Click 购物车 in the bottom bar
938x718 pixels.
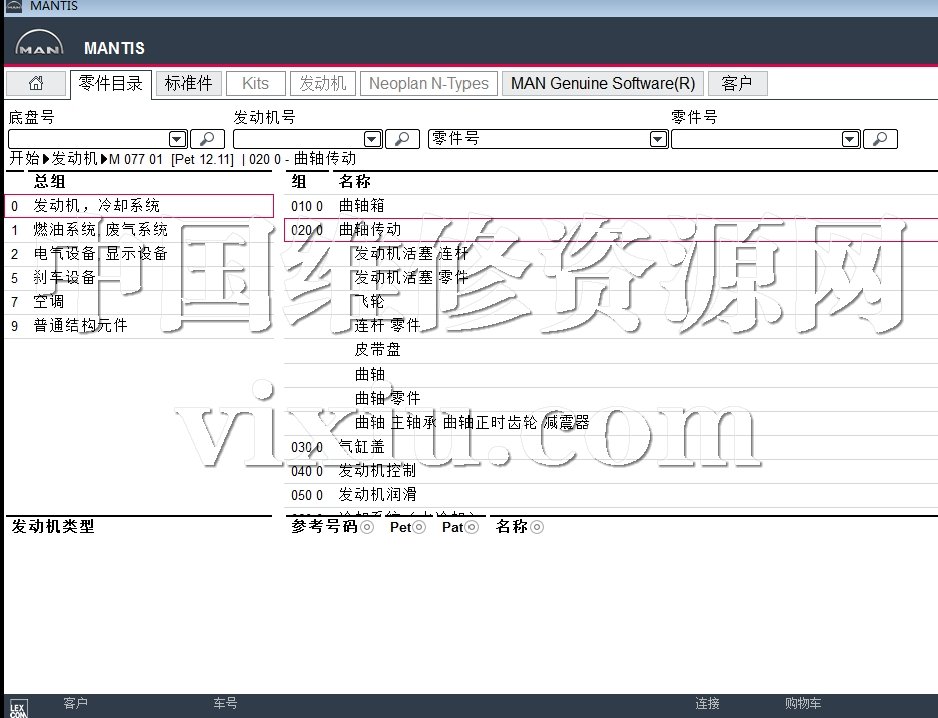point(803,704)
